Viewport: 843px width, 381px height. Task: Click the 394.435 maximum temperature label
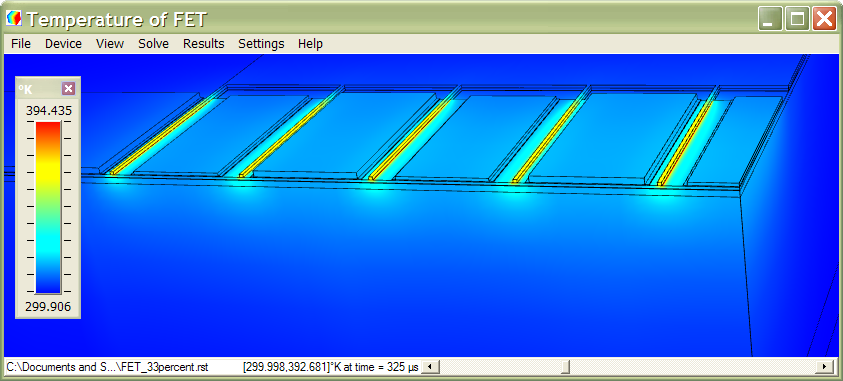pyautogui.click(x=48, y=111)
